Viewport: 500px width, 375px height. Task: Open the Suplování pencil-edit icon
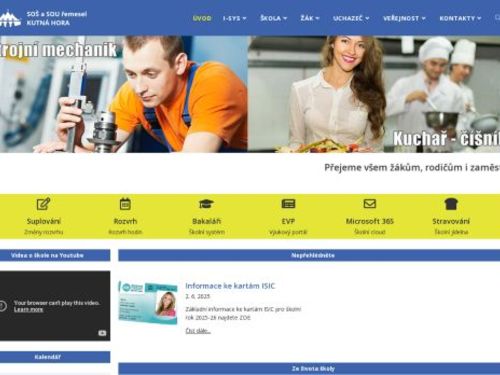click(43, 204)
